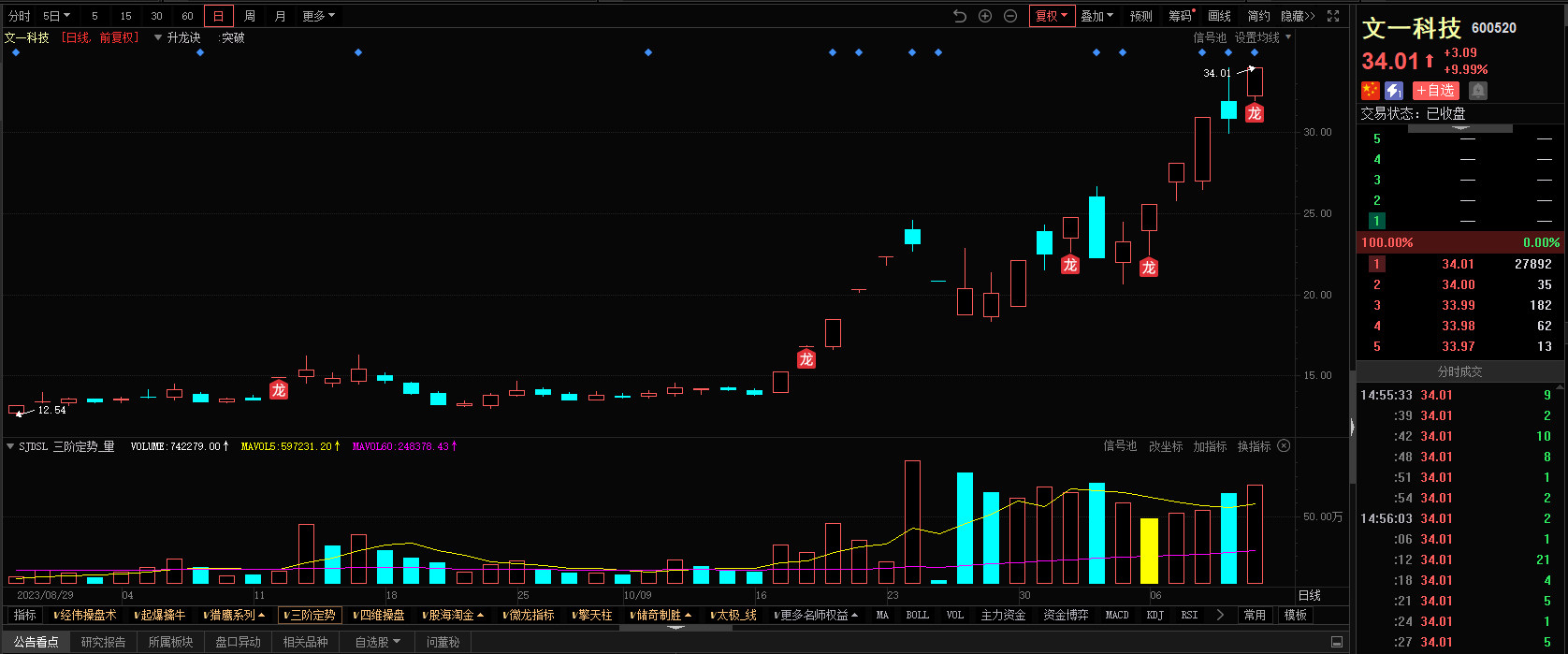Screen dimensions: 1568x654
Task: Click the China flag market icon
Action: coord(1371,91)
